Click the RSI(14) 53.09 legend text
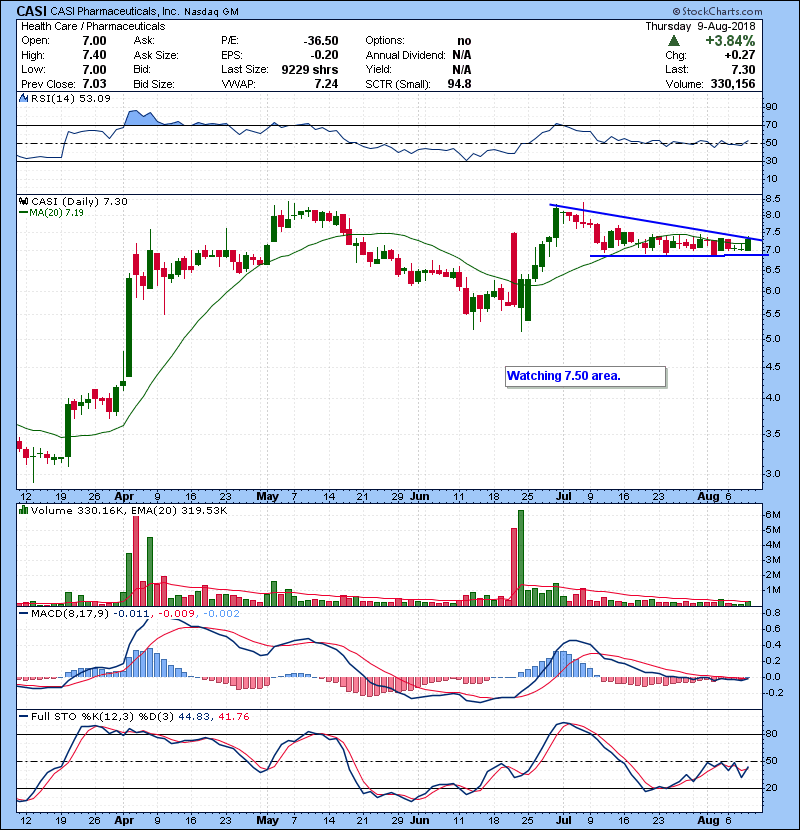Viewport: 800px width, 830px height. coord(71,98)
